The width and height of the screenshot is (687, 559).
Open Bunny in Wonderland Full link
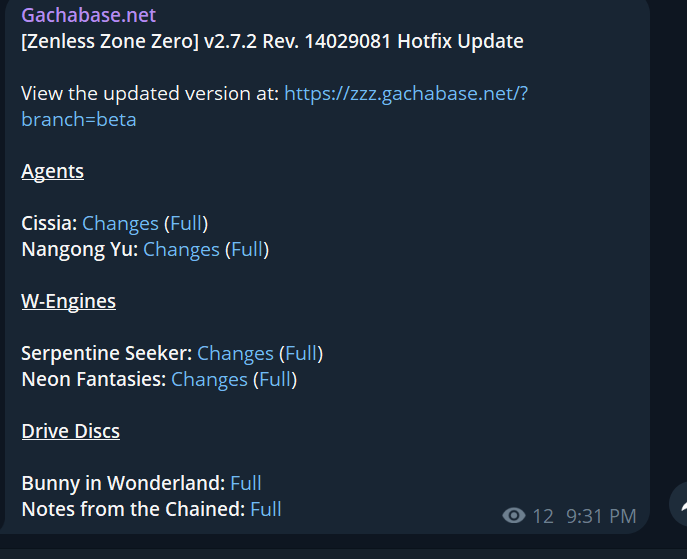[x=246, y=483]
